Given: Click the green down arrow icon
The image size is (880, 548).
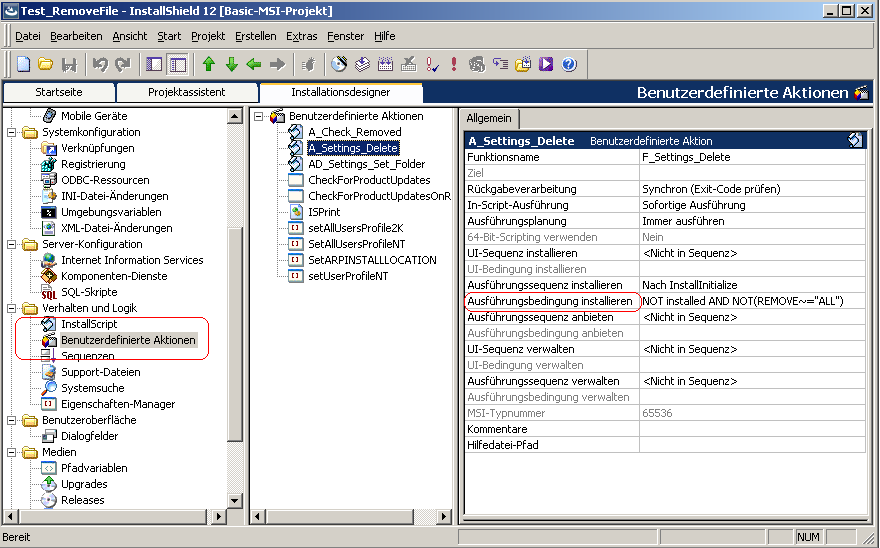Looking at the screenshot, I should click(231, 64).
